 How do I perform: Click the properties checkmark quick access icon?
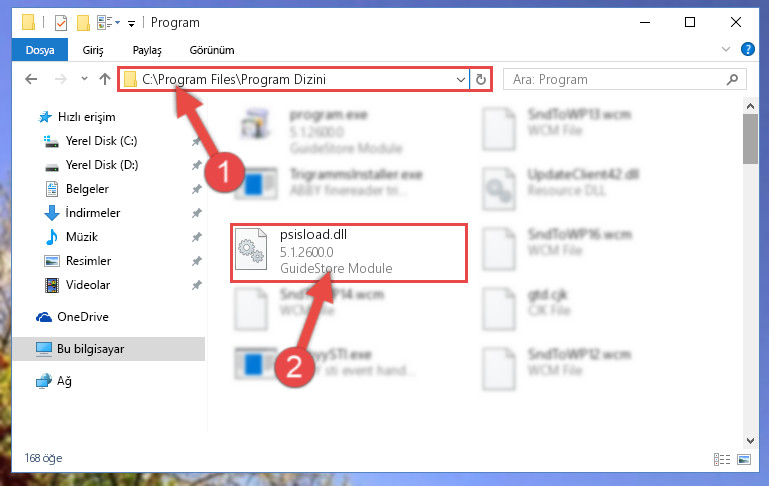coord(61,23)
